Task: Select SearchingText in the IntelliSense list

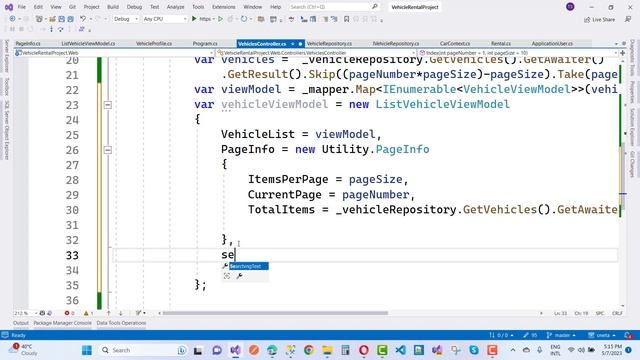Action: click(248, 266)
